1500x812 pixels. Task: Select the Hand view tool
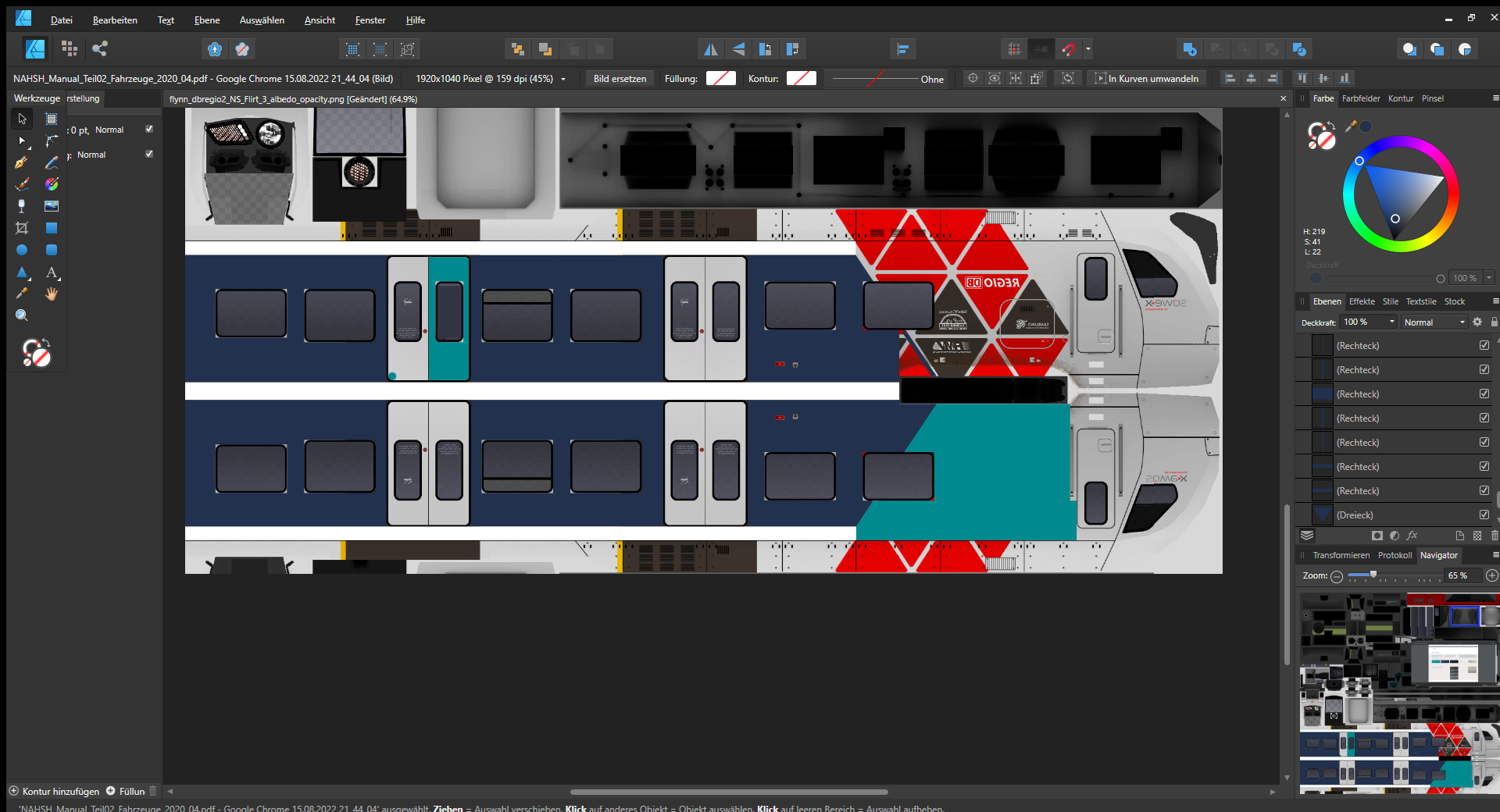[x=52, y=294]
